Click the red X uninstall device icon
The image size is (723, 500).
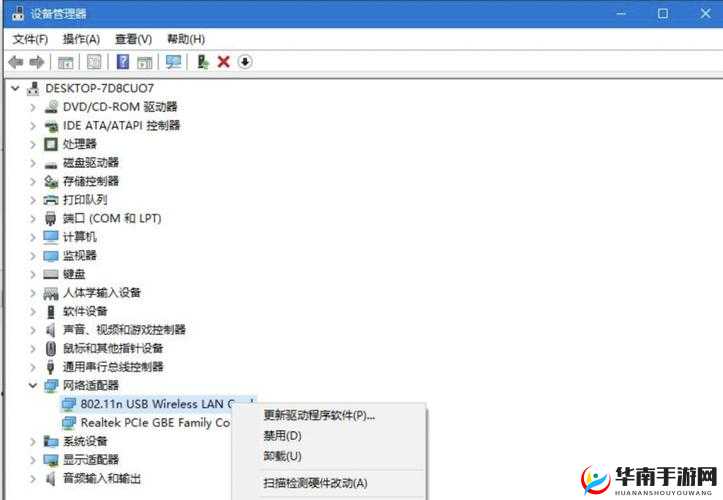tap(224, 62)
